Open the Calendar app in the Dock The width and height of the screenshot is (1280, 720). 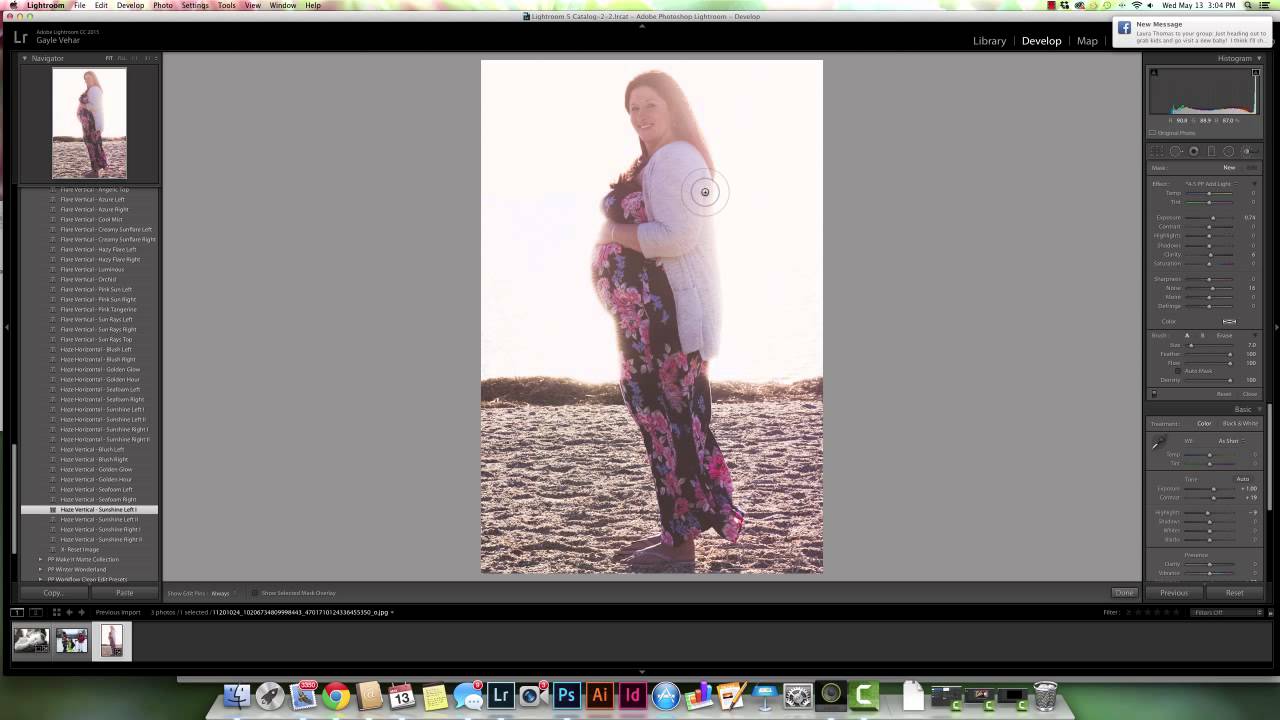tap(401, 695)
